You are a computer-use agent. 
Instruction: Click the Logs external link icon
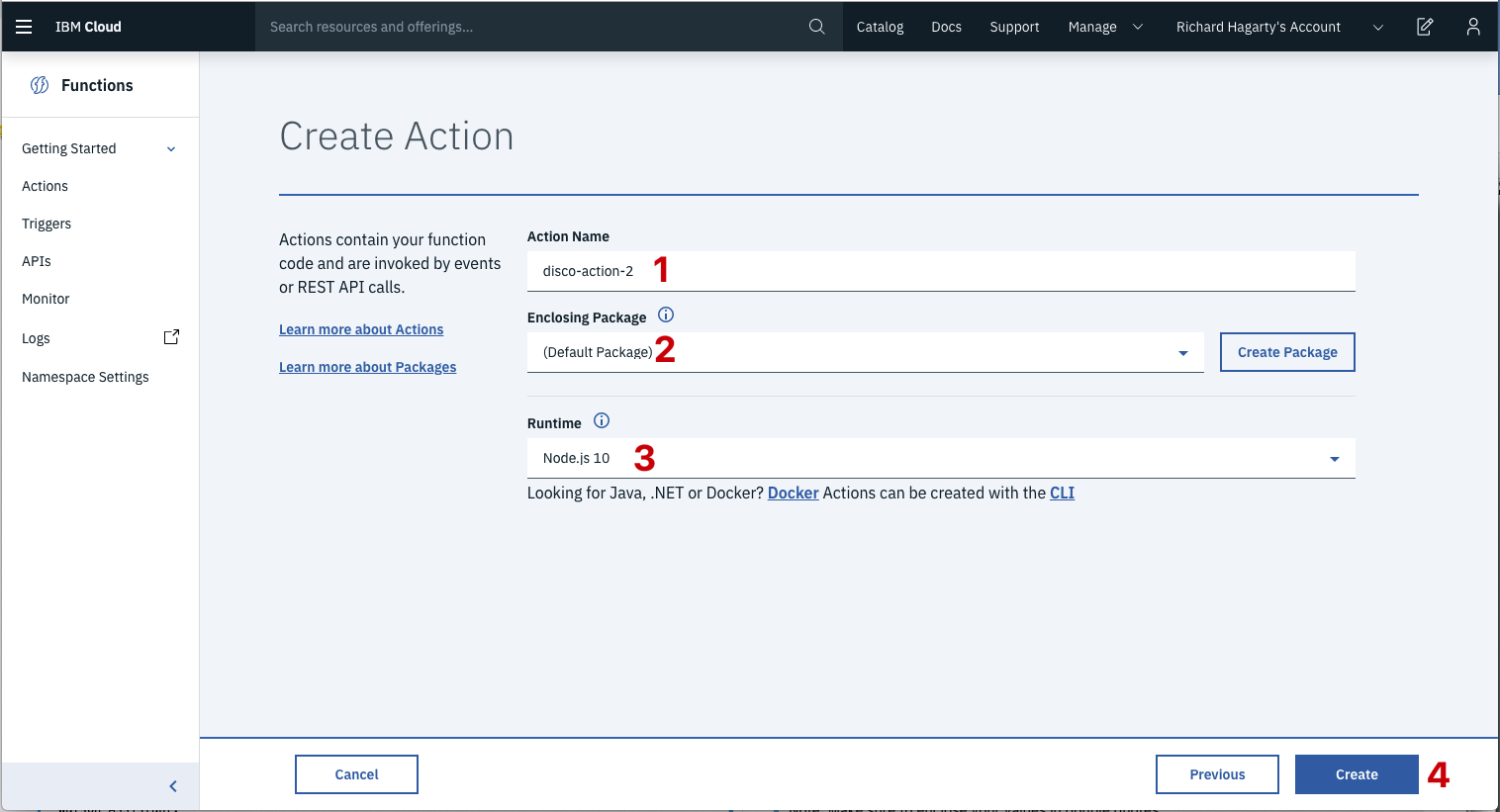click(x=171, y=337)
